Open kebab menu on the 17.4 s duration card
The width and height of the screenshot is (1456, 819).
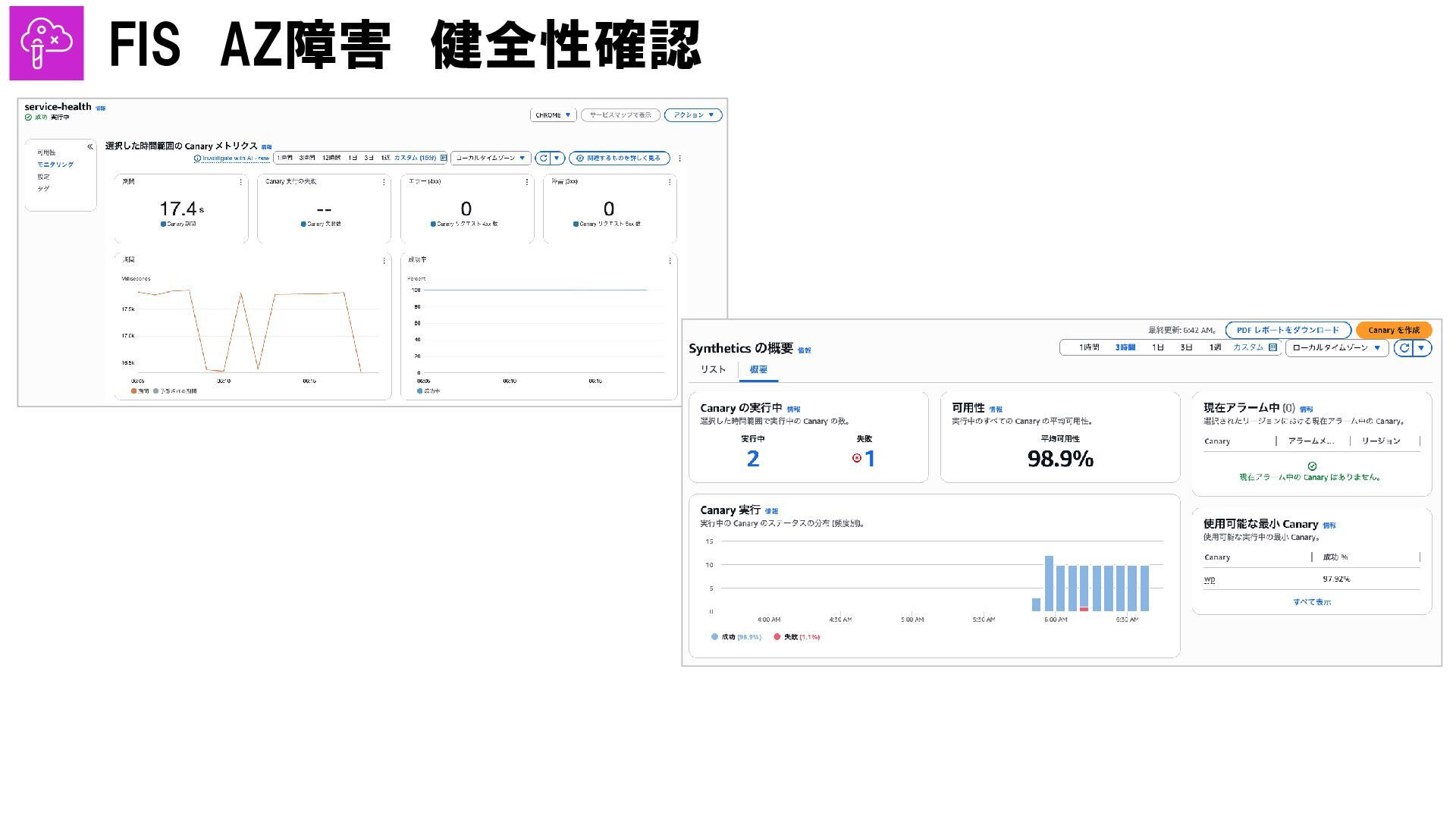coord(241,182)
